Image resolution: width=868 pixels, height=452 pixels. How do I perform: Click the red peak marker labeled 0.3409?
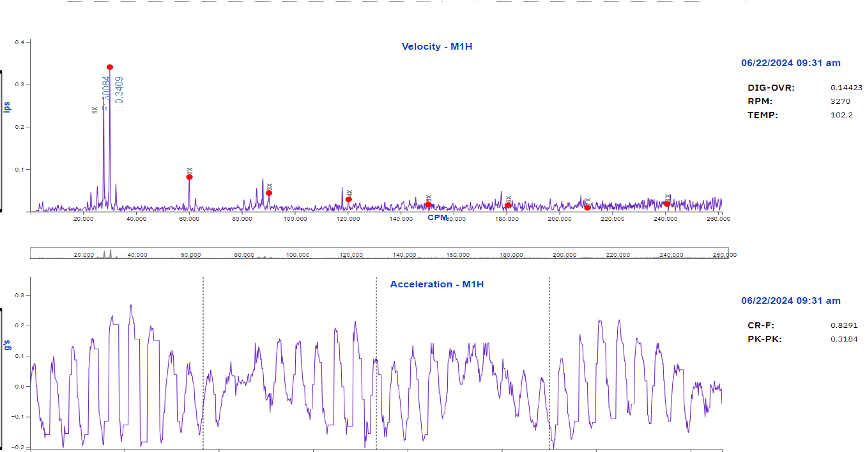110,67
